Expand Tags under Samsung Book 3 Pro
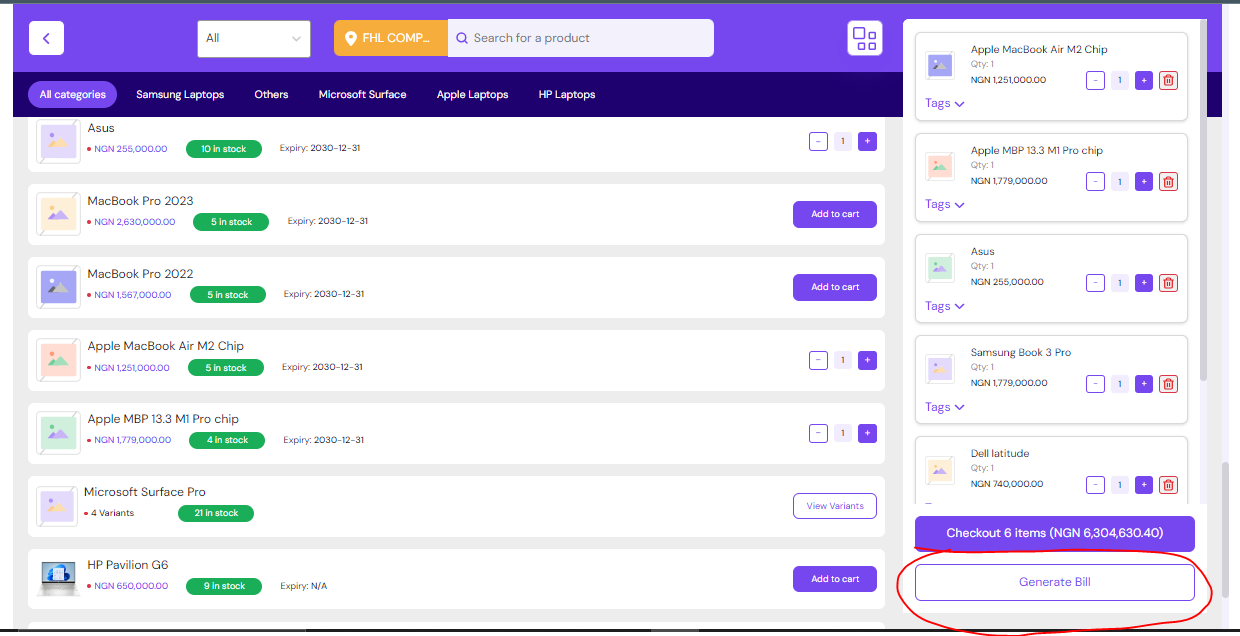The height and width of the screenshot is (636, 1240). point(945,407)
